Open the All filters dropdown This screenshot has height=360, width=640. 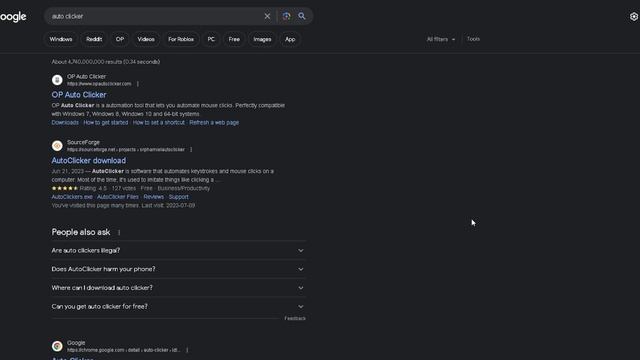pos(441,39)
